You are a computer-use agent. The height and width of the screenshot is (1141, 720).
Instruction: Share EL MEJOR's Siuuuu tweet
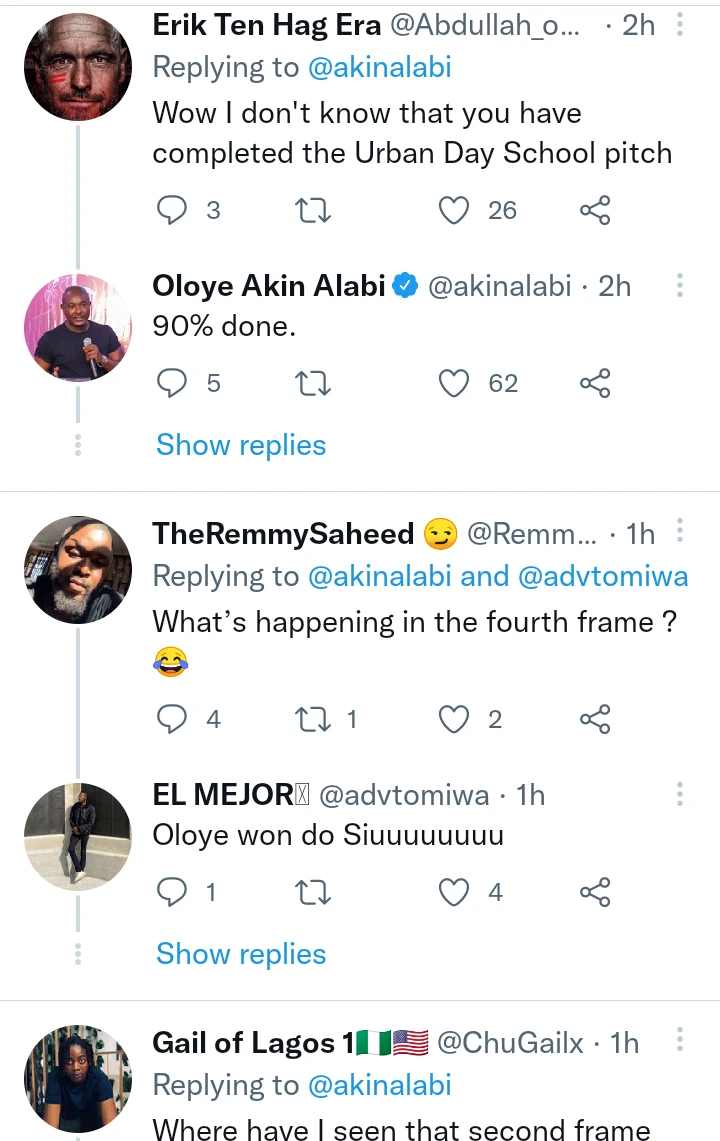coord(595,892)
